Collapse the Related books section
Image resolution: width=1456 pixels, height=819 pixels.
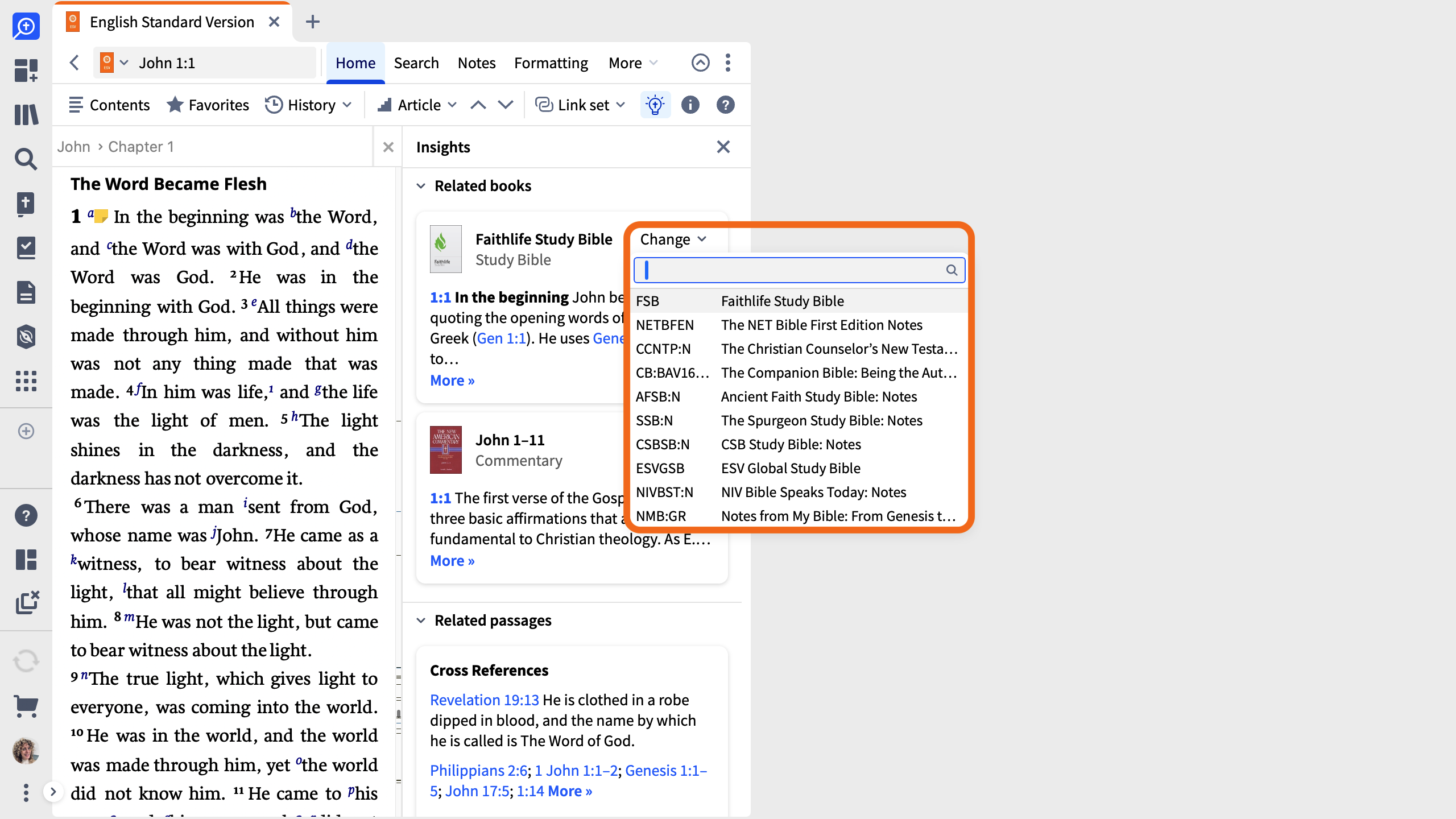[421, 186]
